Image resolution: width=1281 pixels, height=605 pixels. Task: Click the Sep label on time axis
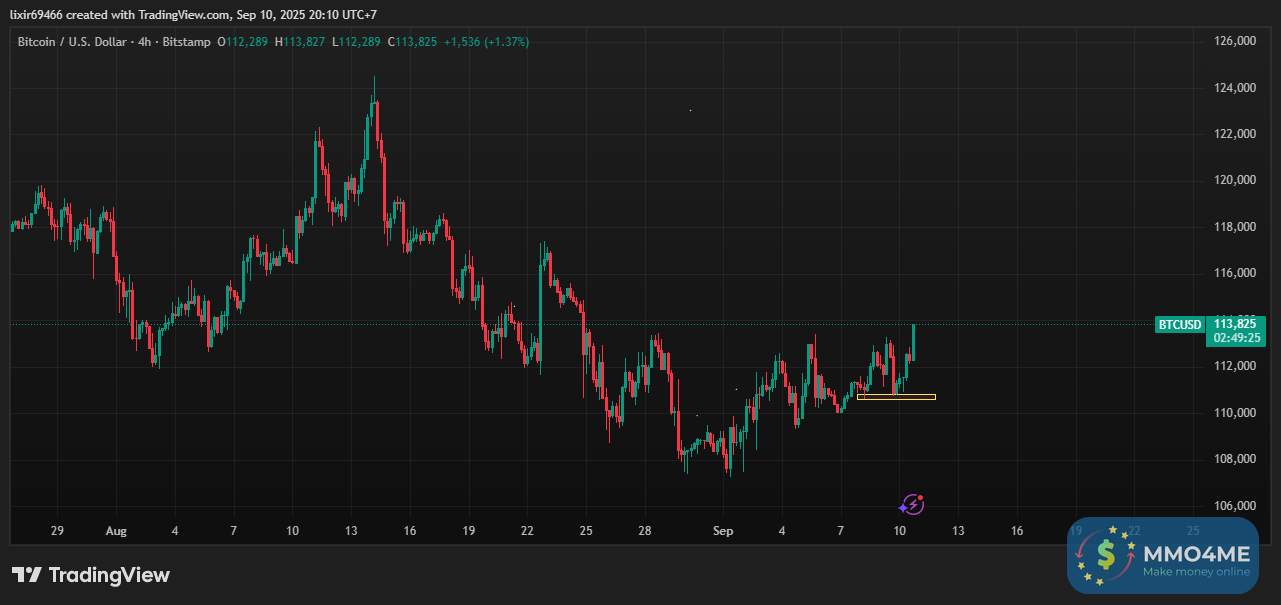coord(723,531)
